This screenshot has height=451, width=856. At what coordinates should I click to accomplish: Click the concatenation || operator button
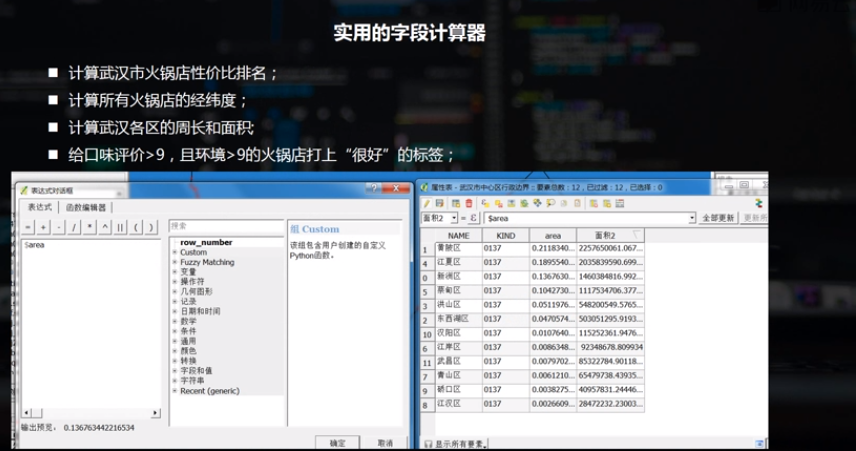coord(120,227)
